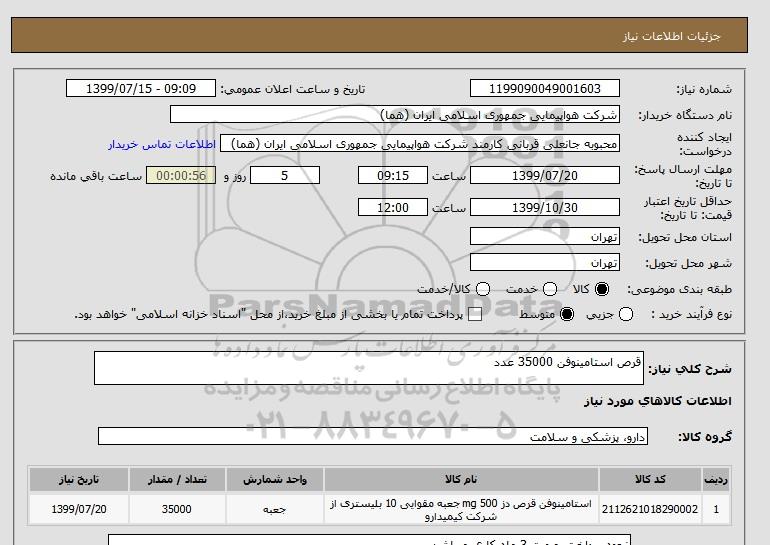The width and height of the screenshot is (770, 545).
Task: Click the delivery province field تهران
Action: pyautogui.click(x=545, y=237)
